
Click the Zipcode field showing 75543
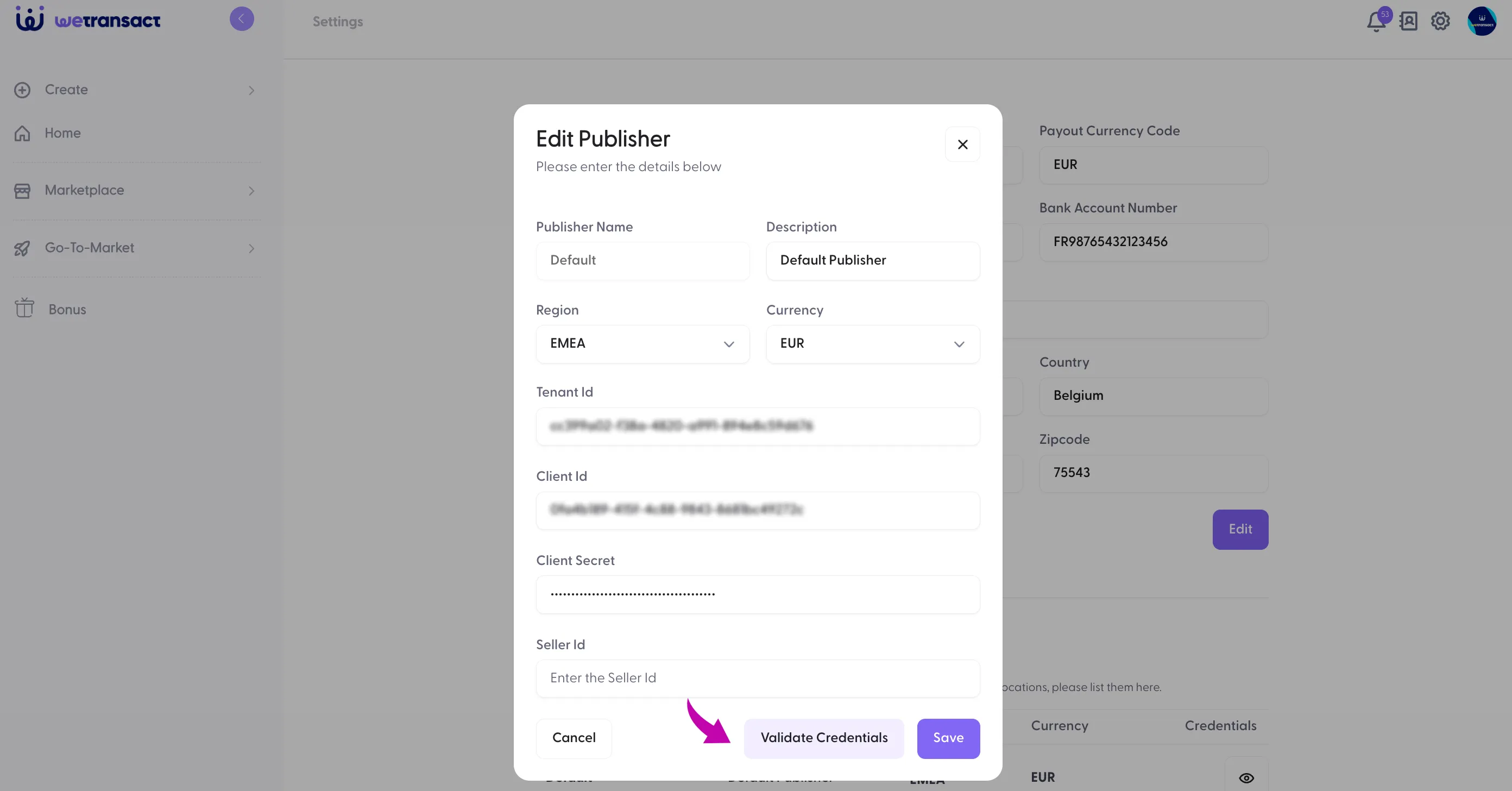pos(1154,473)
